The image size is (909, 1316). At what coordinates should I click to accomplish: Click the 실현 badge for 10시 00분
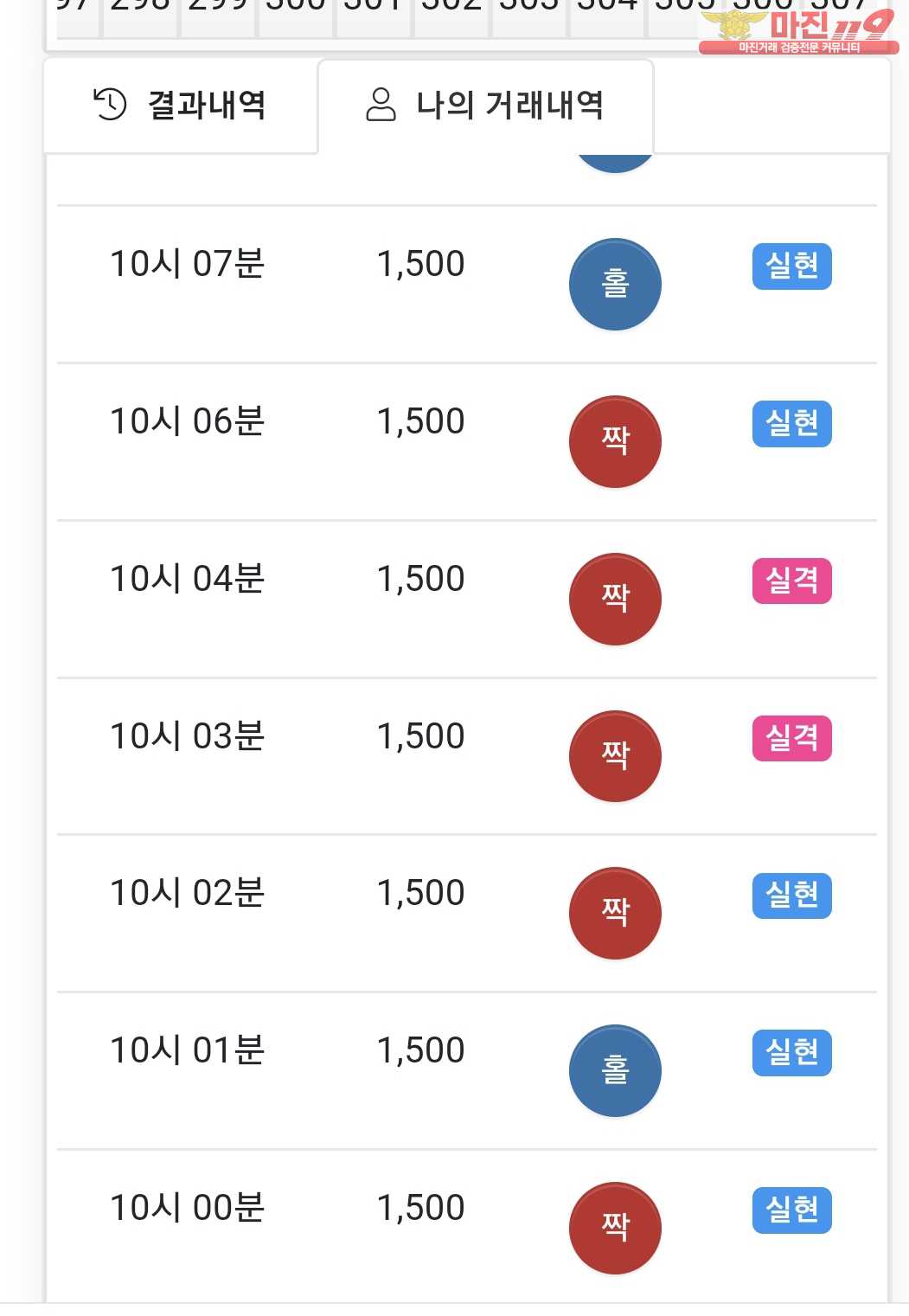791,1210
